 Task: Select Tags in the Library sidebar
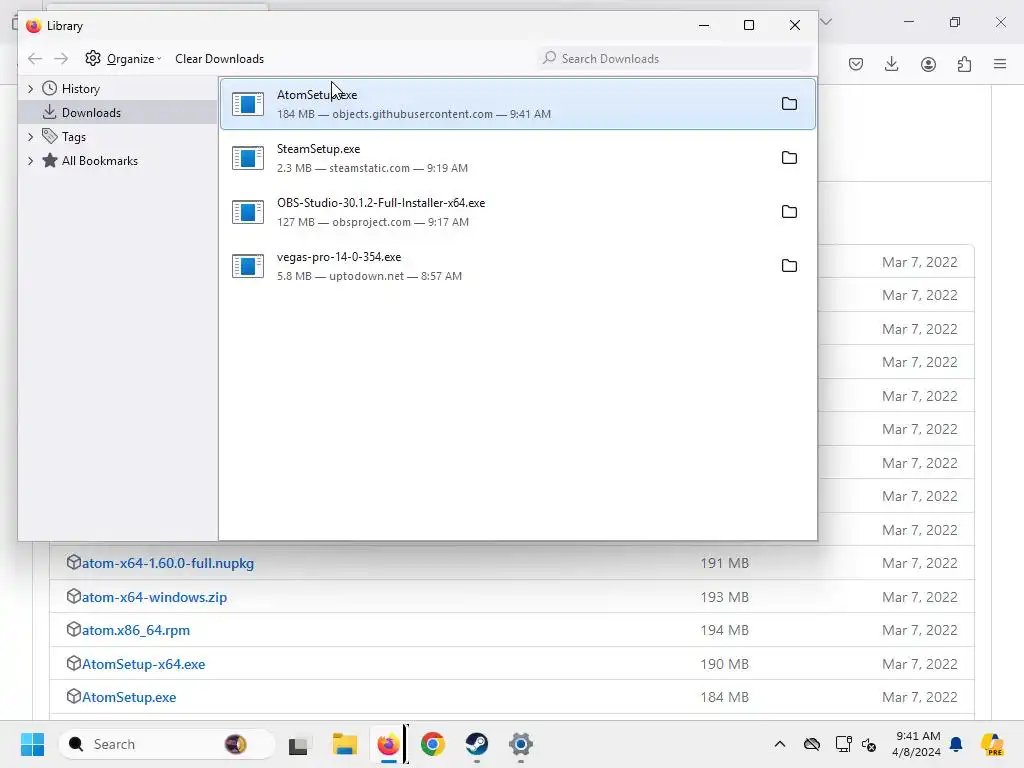point(74,136)
